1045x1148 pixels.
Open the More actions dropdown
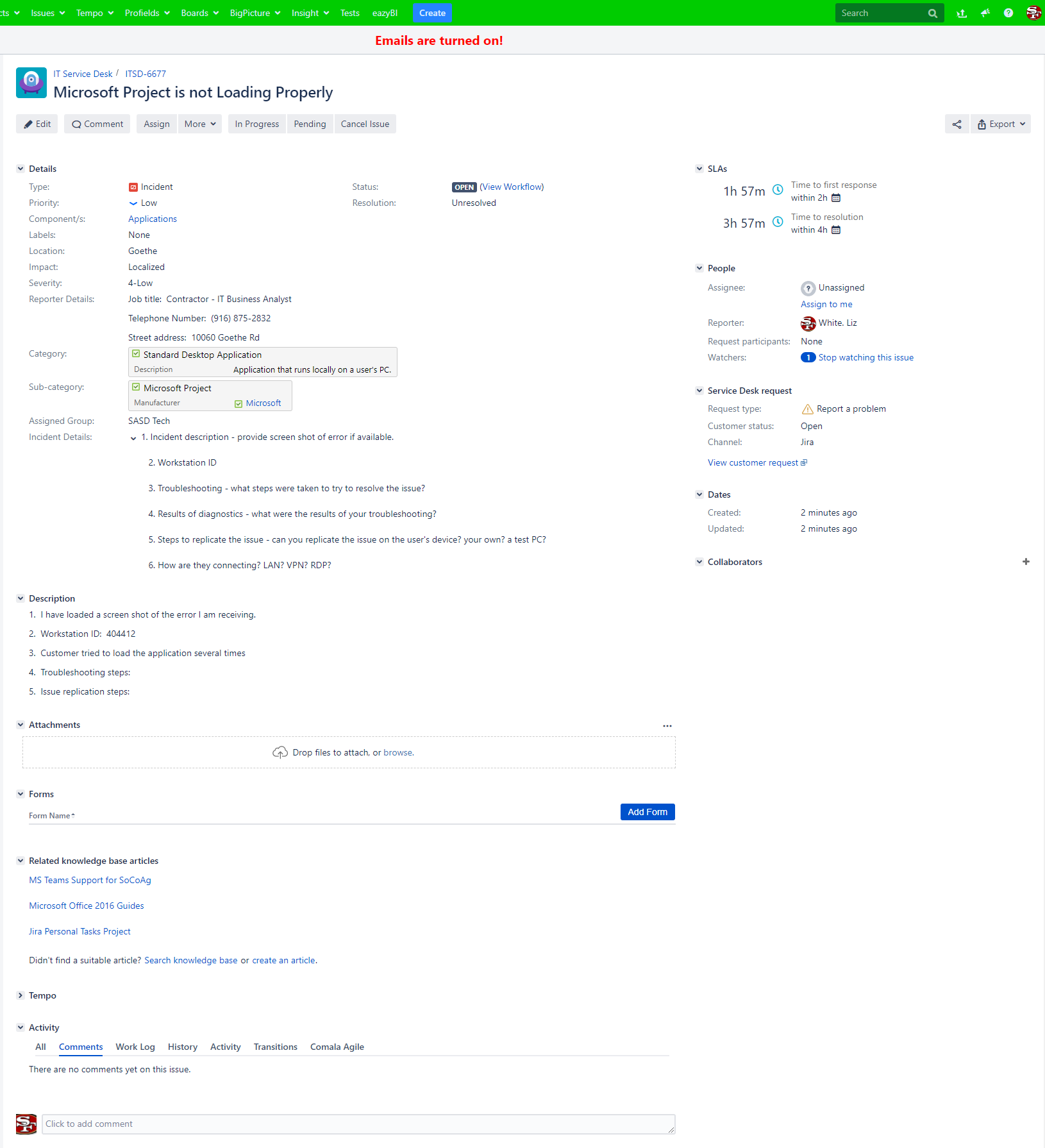coord(200,124)
